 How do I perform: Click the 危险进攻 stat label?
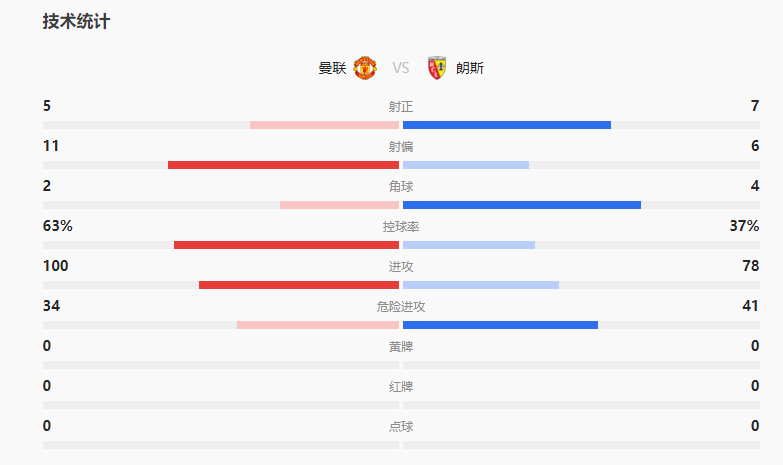[401, 307]
